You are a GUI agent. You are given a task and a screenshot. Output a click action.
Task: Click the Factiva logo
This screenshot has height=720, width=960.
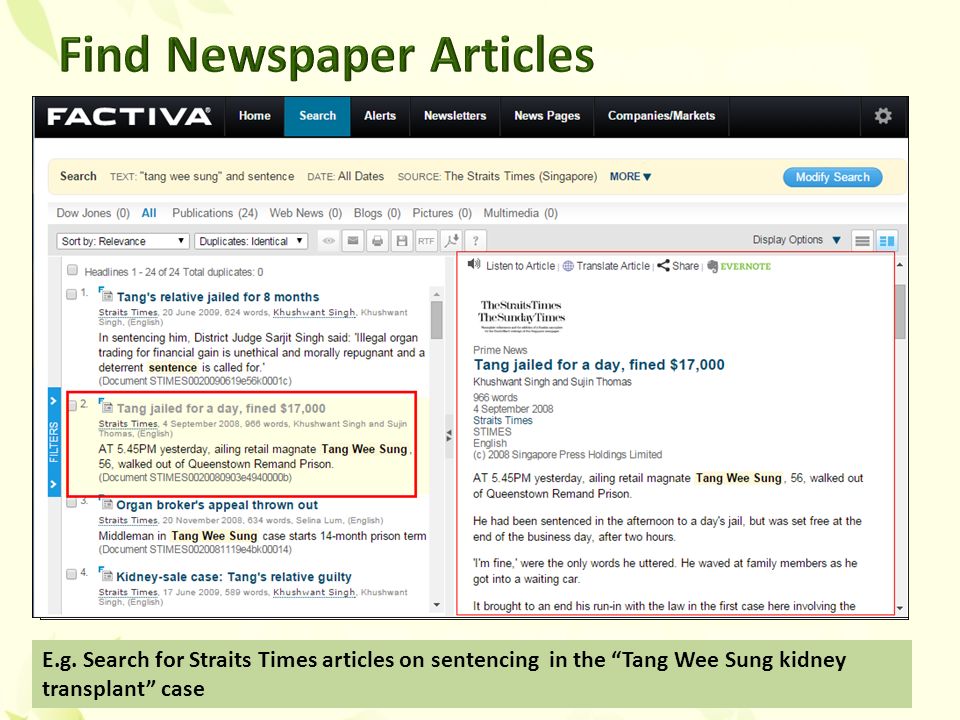coord(129,116)
